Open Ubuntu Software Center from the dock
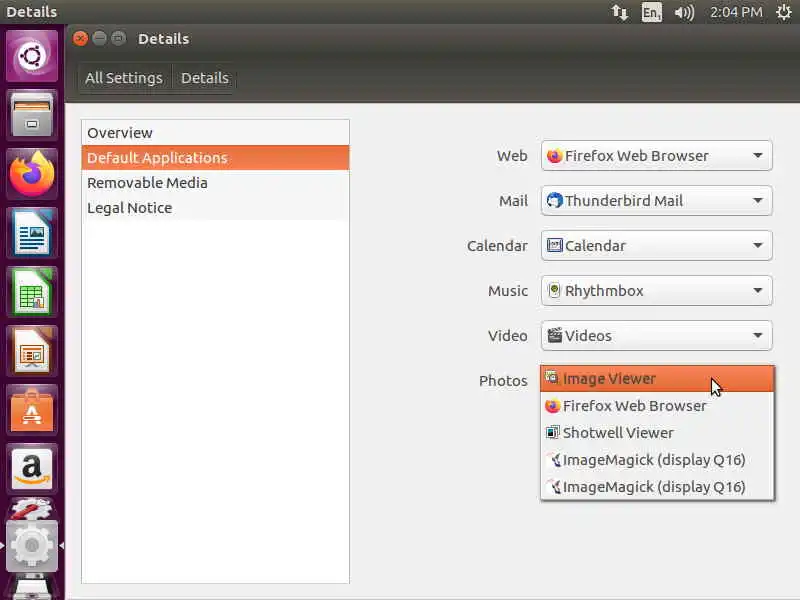800x600 pixels. pos(32,410)
